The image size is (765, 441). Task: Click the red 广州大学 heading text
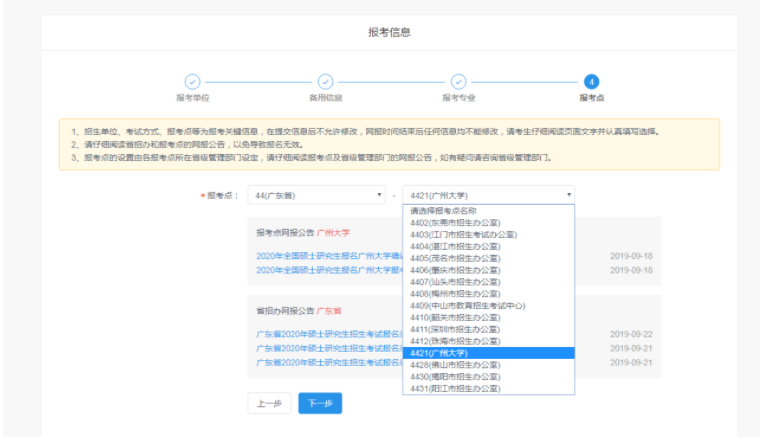(333, 233)
